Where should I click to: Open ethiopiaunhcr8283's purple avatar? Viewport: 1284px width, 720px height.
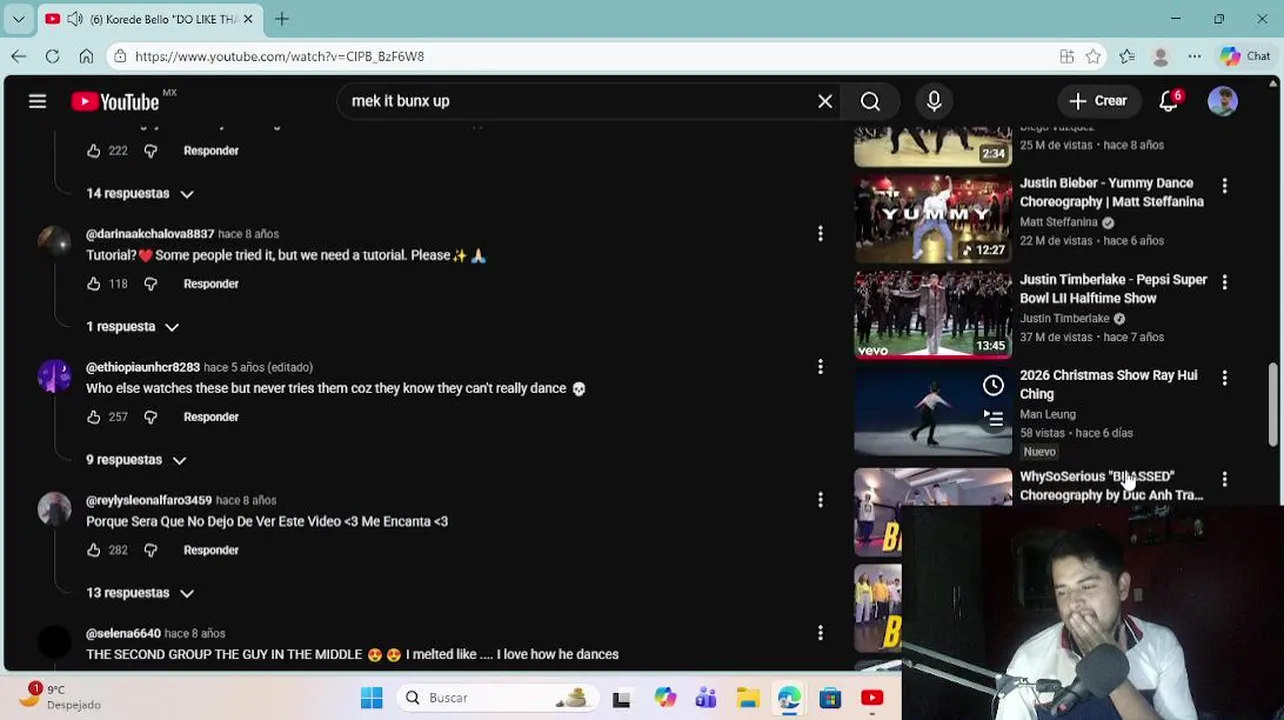click(x=54, y=376)
